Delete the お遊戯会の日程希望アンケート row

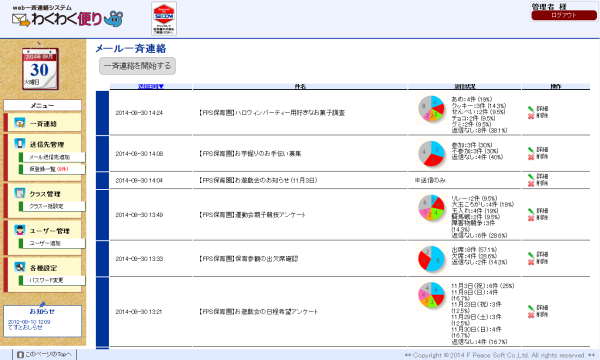(538, 315)
